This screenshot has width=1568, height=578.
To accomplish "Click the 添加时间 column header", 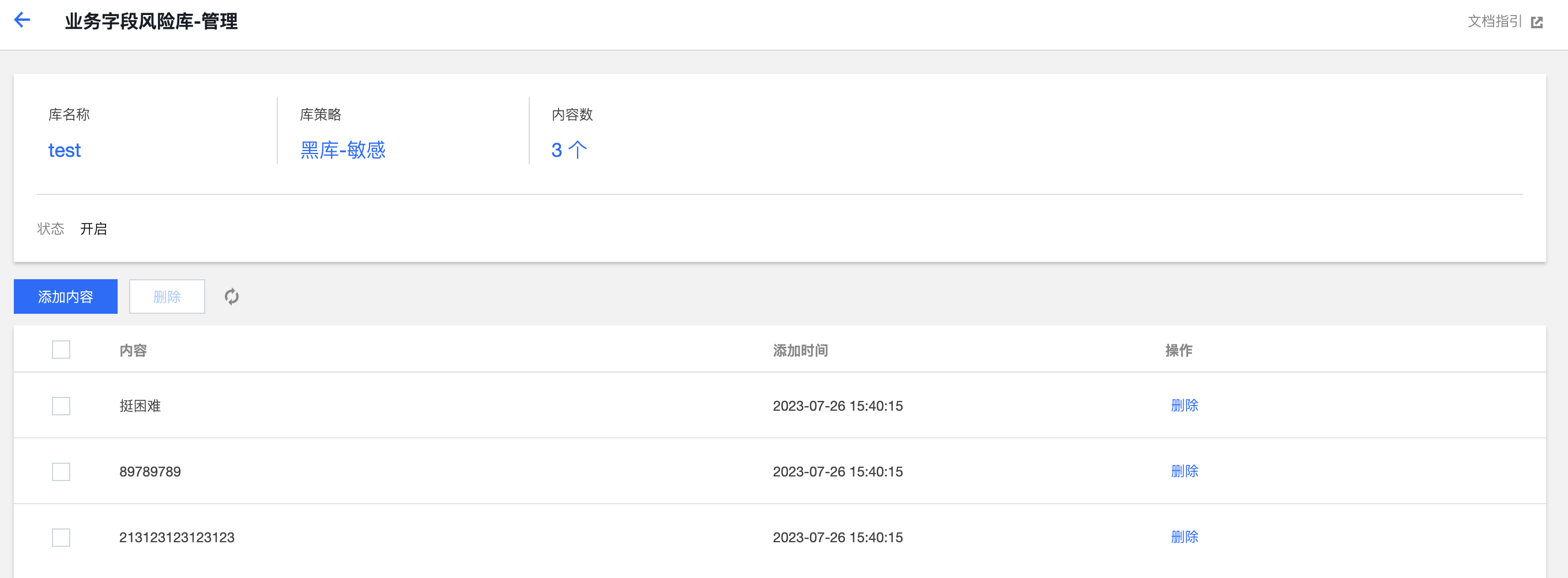I will coord(800,351).
